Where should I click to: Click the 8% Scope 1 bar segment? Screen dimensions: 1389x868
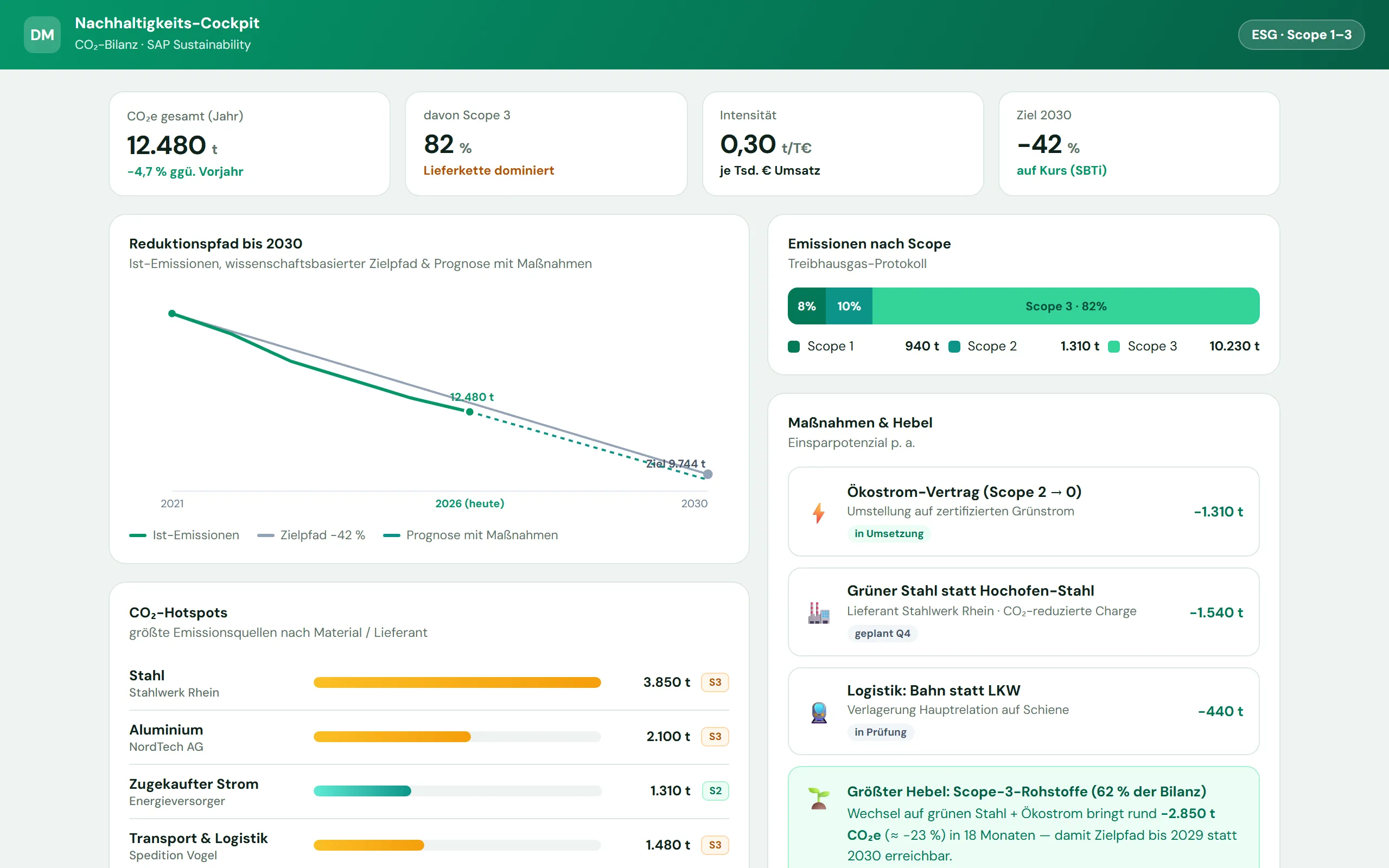coord(806,306)
